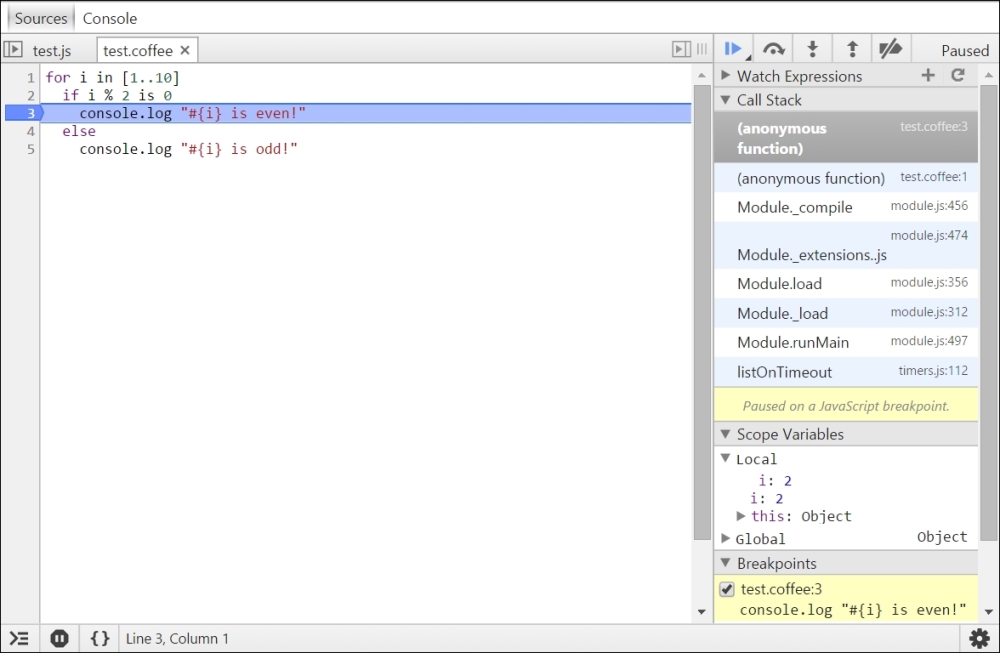Refresh Watch Expressions with the reload icon

click(957, 75)
